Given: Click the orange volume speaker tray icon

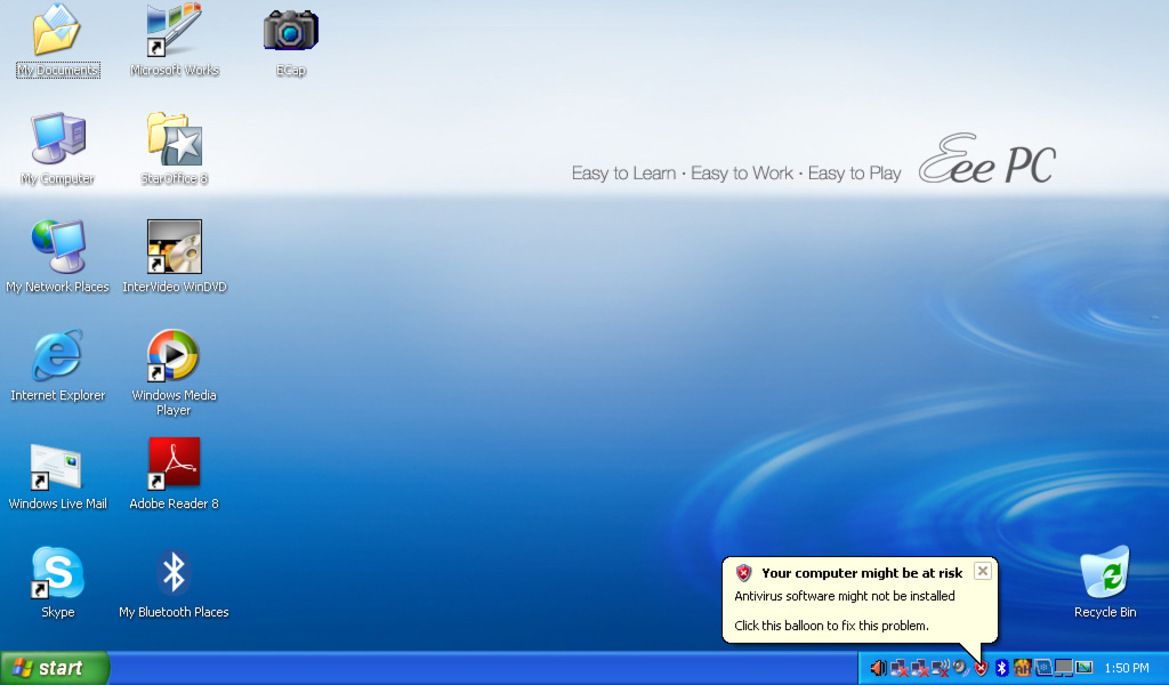Looking at the screenshot, I should (879, 668).
